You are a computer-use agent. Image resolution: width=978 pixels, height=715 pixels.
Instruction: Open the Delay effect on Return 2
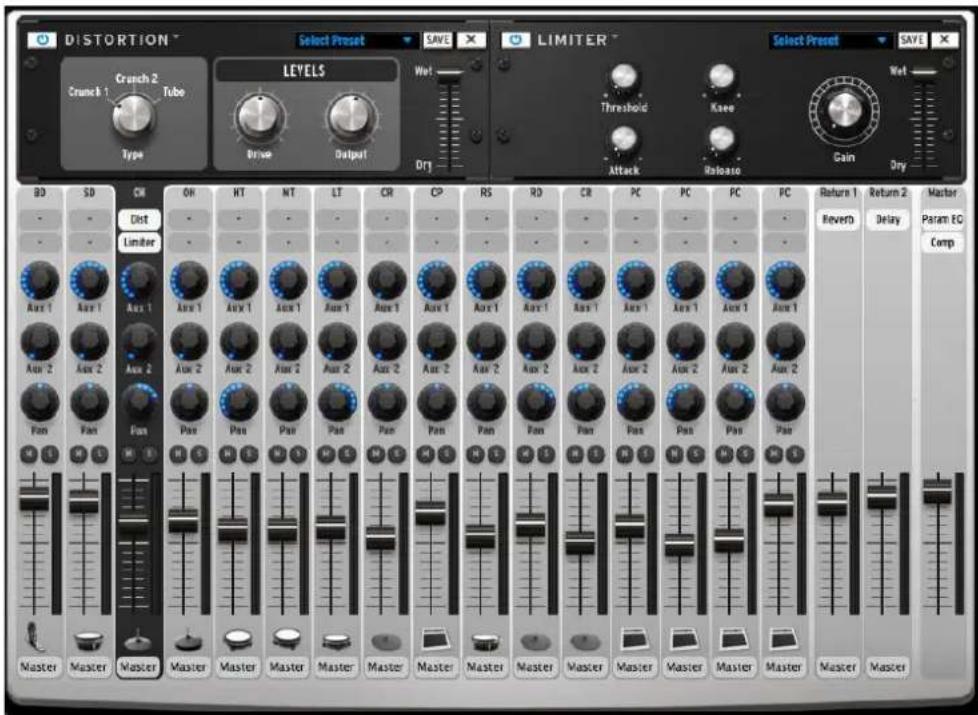point(888,219)
